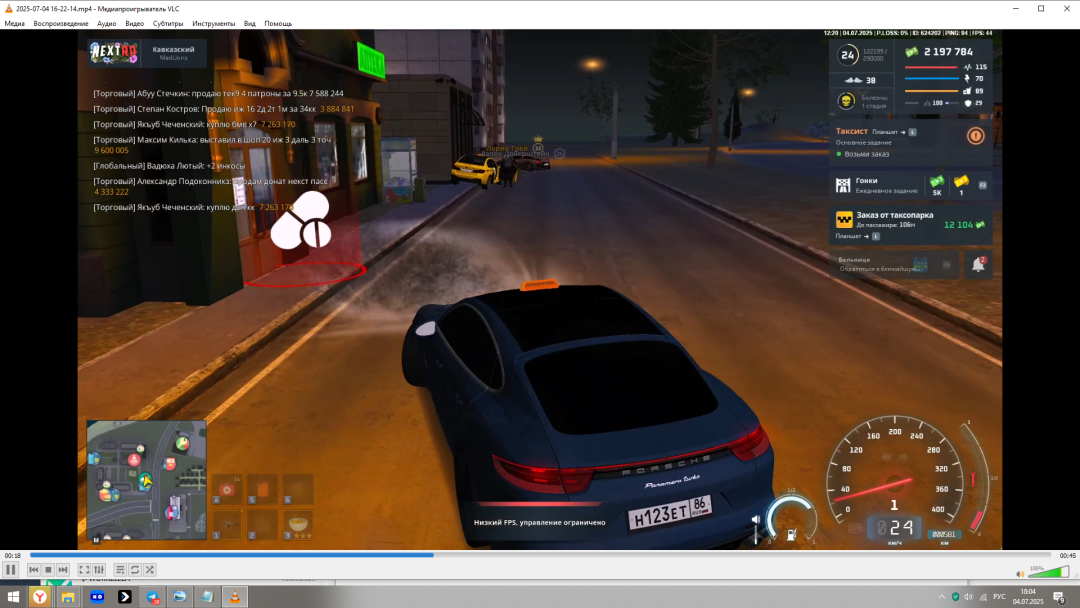Click the Возьми заказ task line

866,154
